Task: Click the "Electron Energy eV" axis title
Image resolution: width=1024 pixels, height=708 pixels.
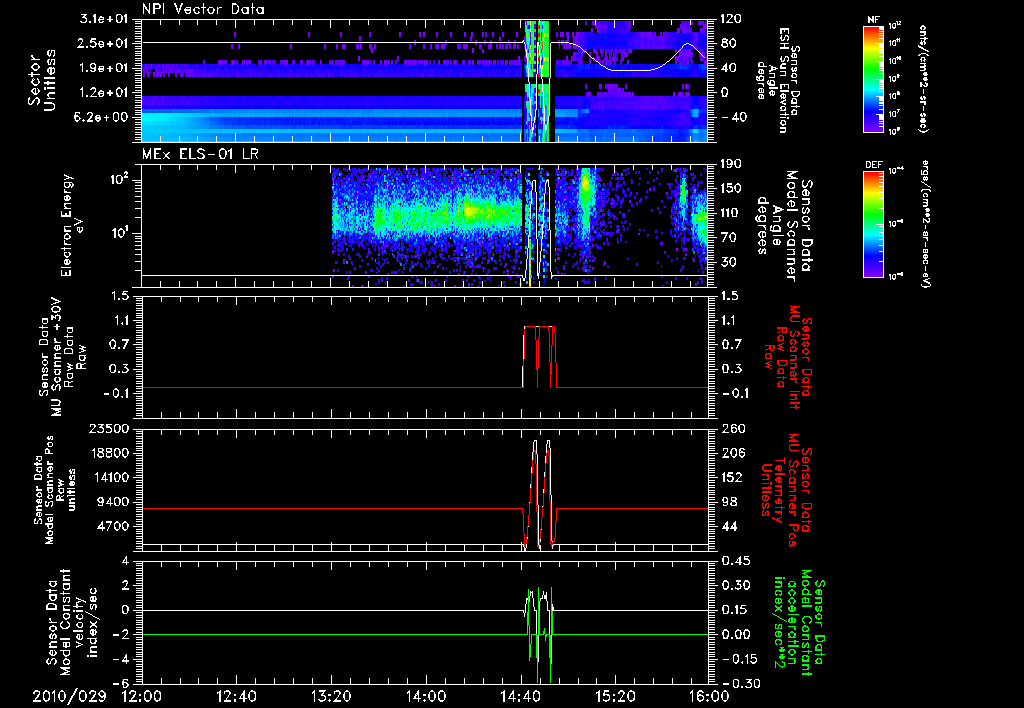Action: click(72, 225)
